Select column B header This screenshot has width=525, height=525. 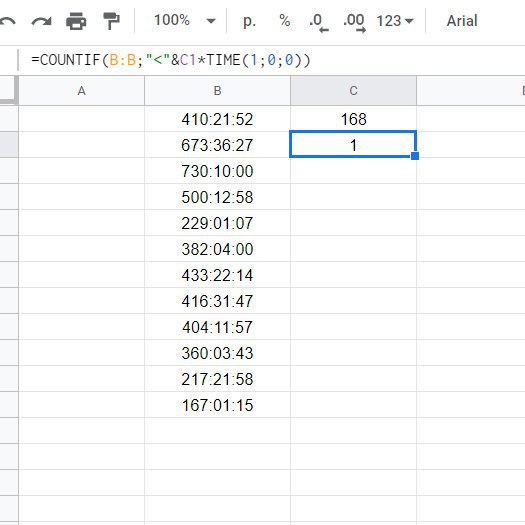pyautogui.click(x=217, y=90)
